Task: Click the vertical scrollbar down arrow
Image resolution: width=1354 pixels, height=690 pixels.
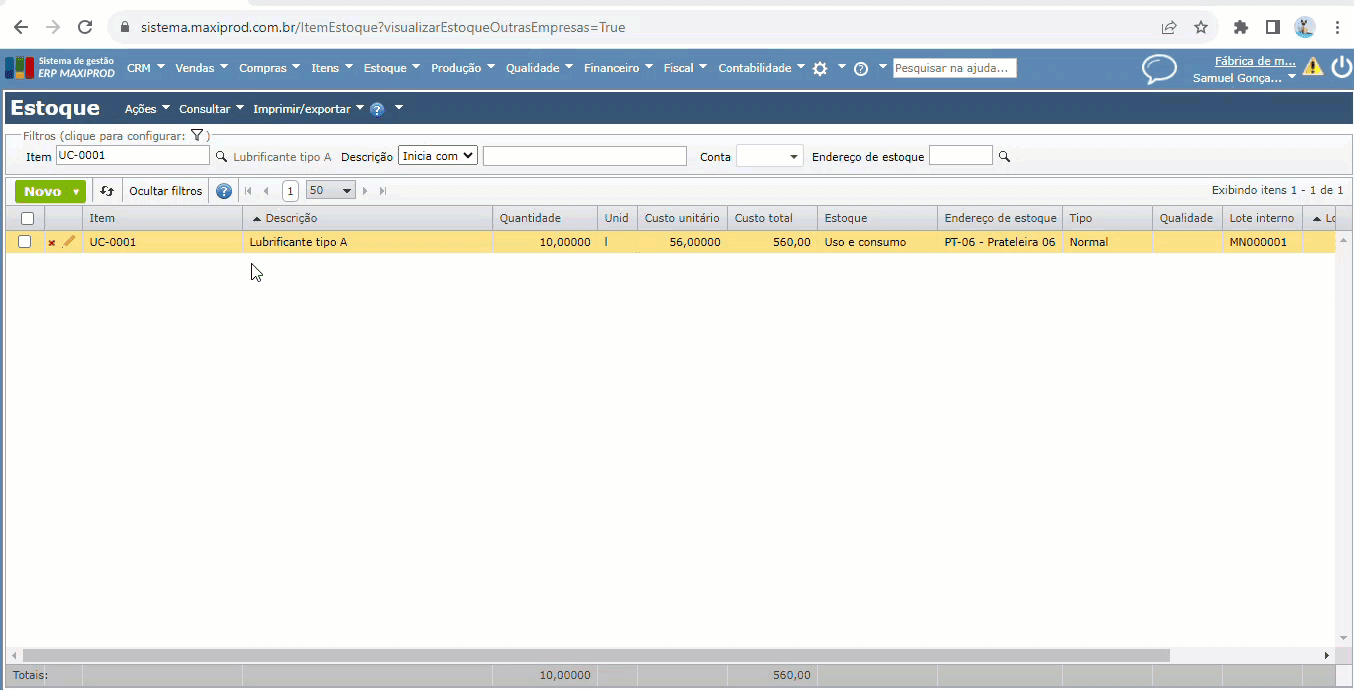Action: coord(1344,638)
